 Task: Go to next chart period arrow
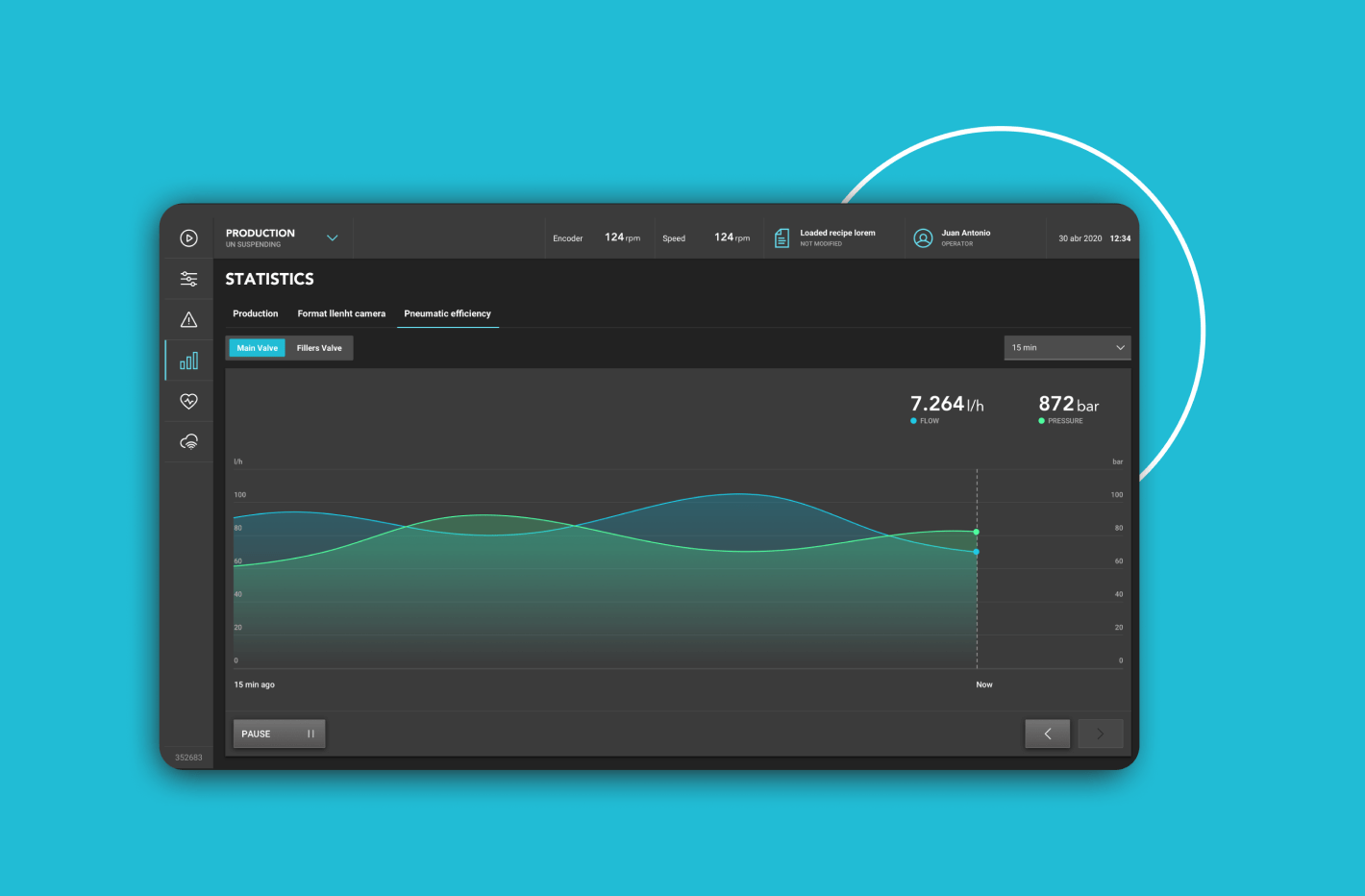(1100, 734)
